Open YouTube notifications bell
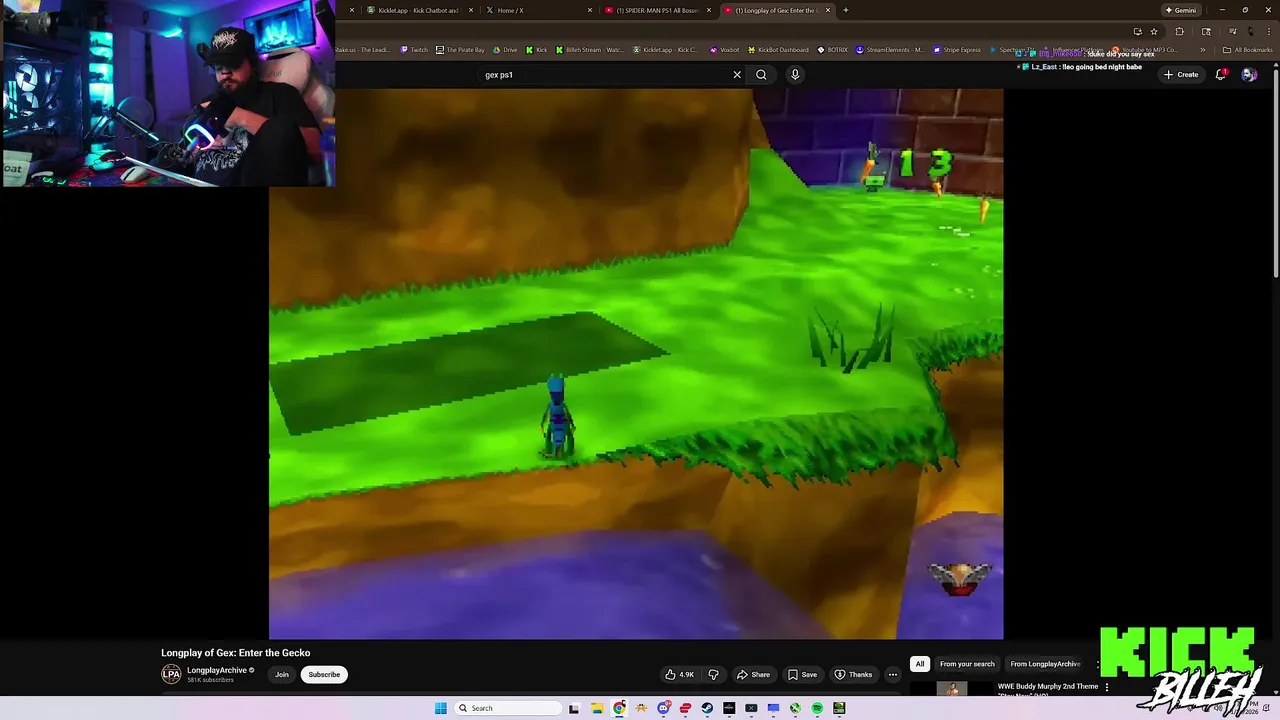Screen dimensions: 1280x720 coord(1221,74)
